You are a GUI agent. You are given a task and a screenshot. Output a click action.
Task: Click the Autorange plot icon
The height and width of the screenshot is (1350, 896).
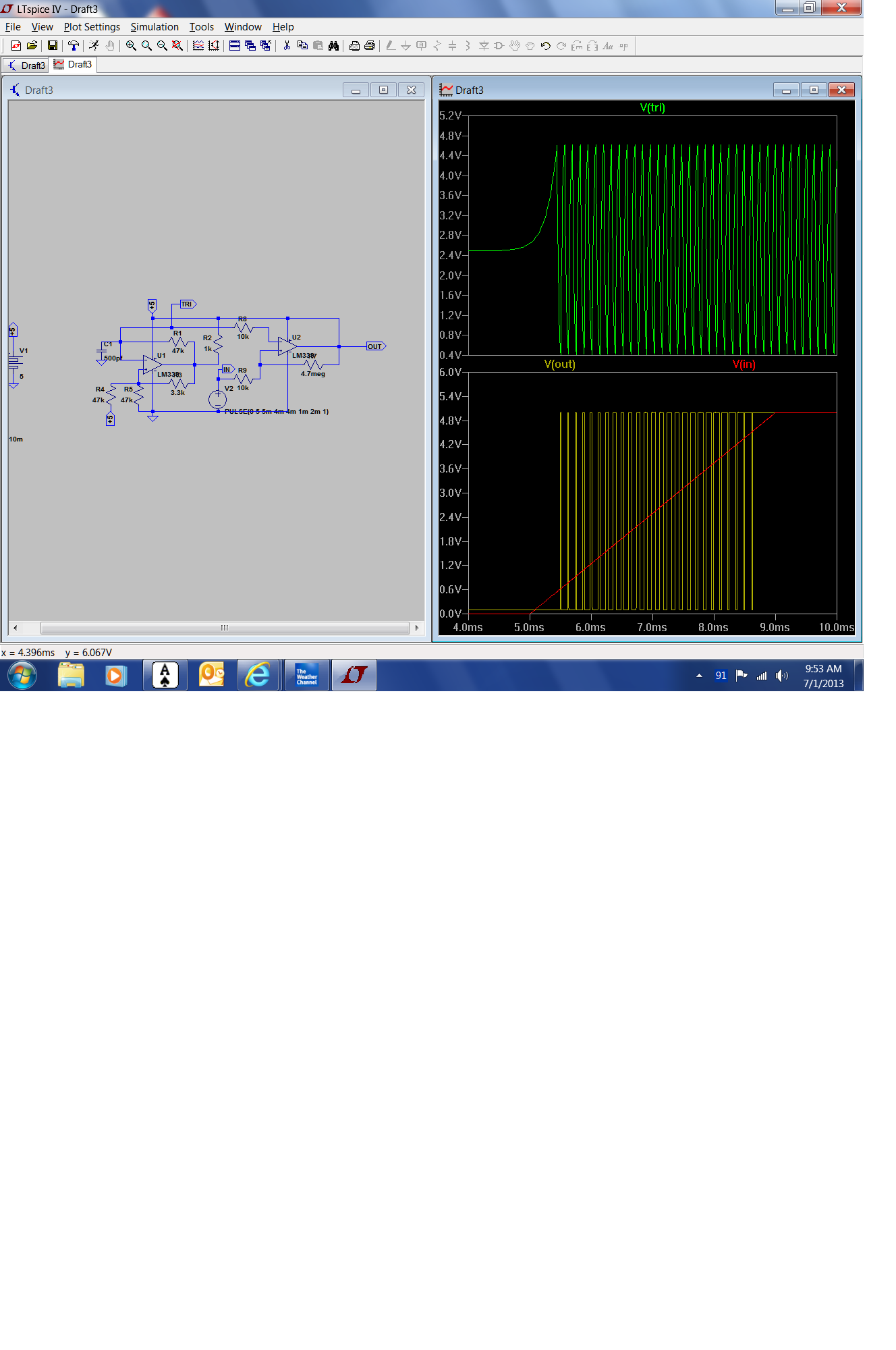(x=214, y=46)
